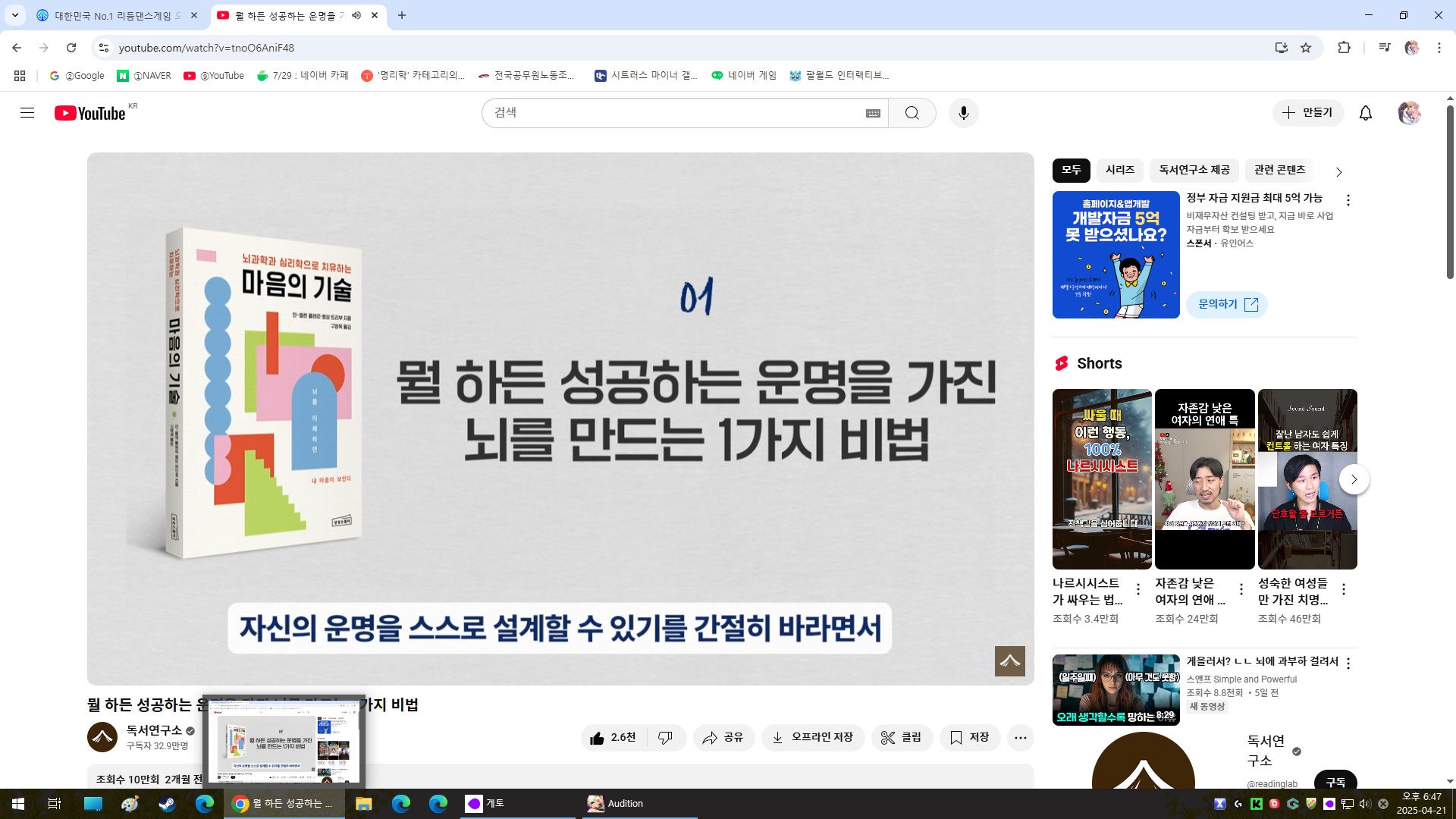1456x819 pixels.
Task: Toggle mute on the playing tab's speaker icon
Action: (356, 15)
